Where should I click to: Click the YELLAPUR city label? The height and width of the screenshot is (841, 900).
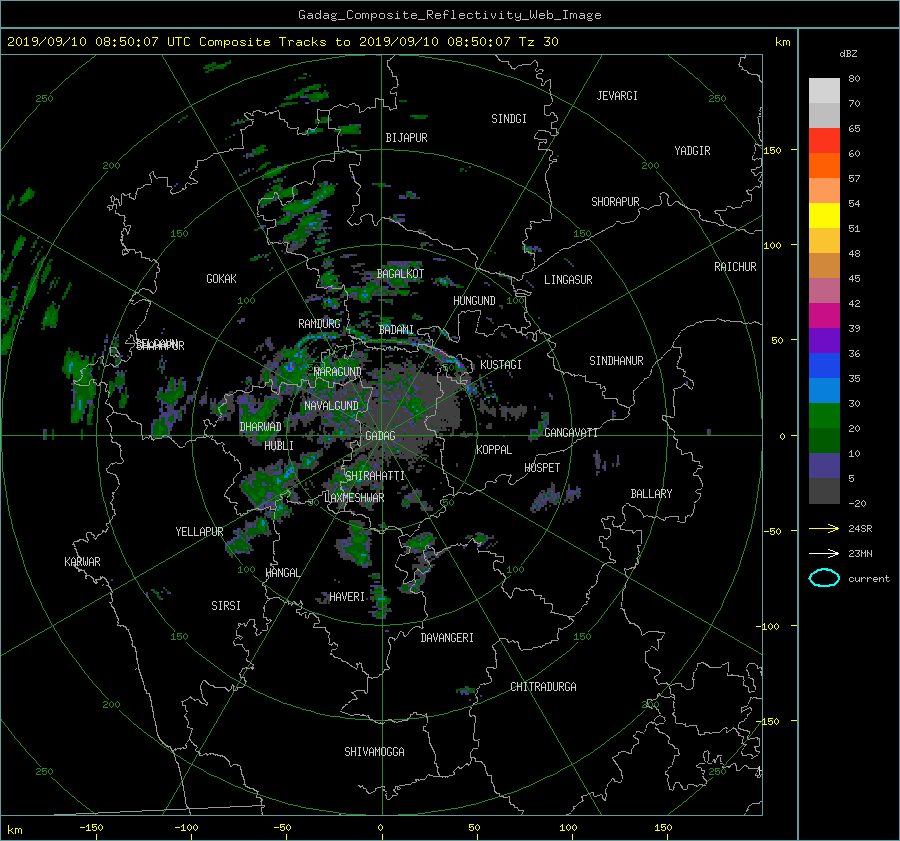pos(199,532)
